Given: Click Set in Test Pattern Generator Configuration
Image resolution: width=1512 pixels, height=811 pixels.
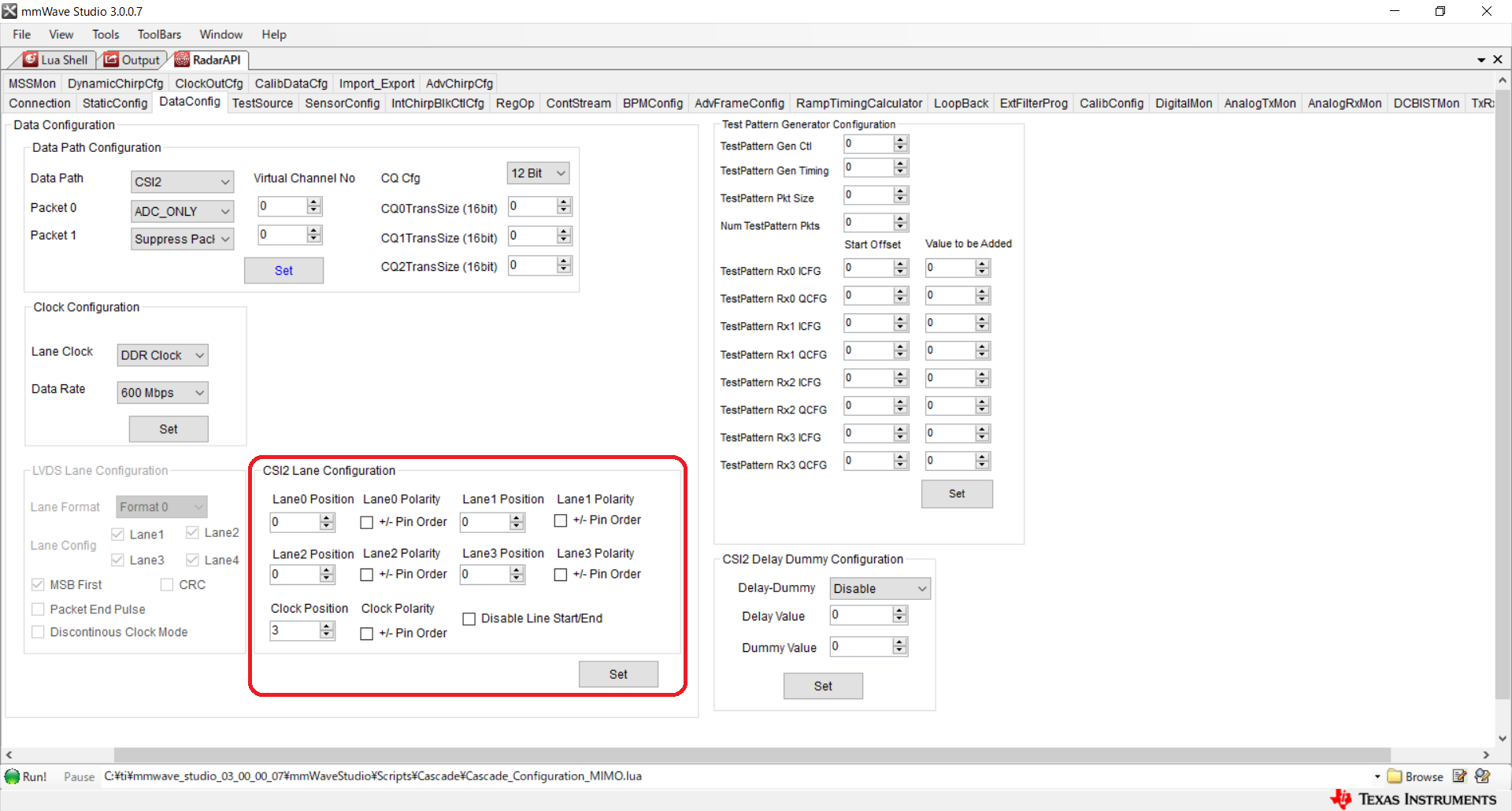Looking at the screenshot, I should [957, 494].
